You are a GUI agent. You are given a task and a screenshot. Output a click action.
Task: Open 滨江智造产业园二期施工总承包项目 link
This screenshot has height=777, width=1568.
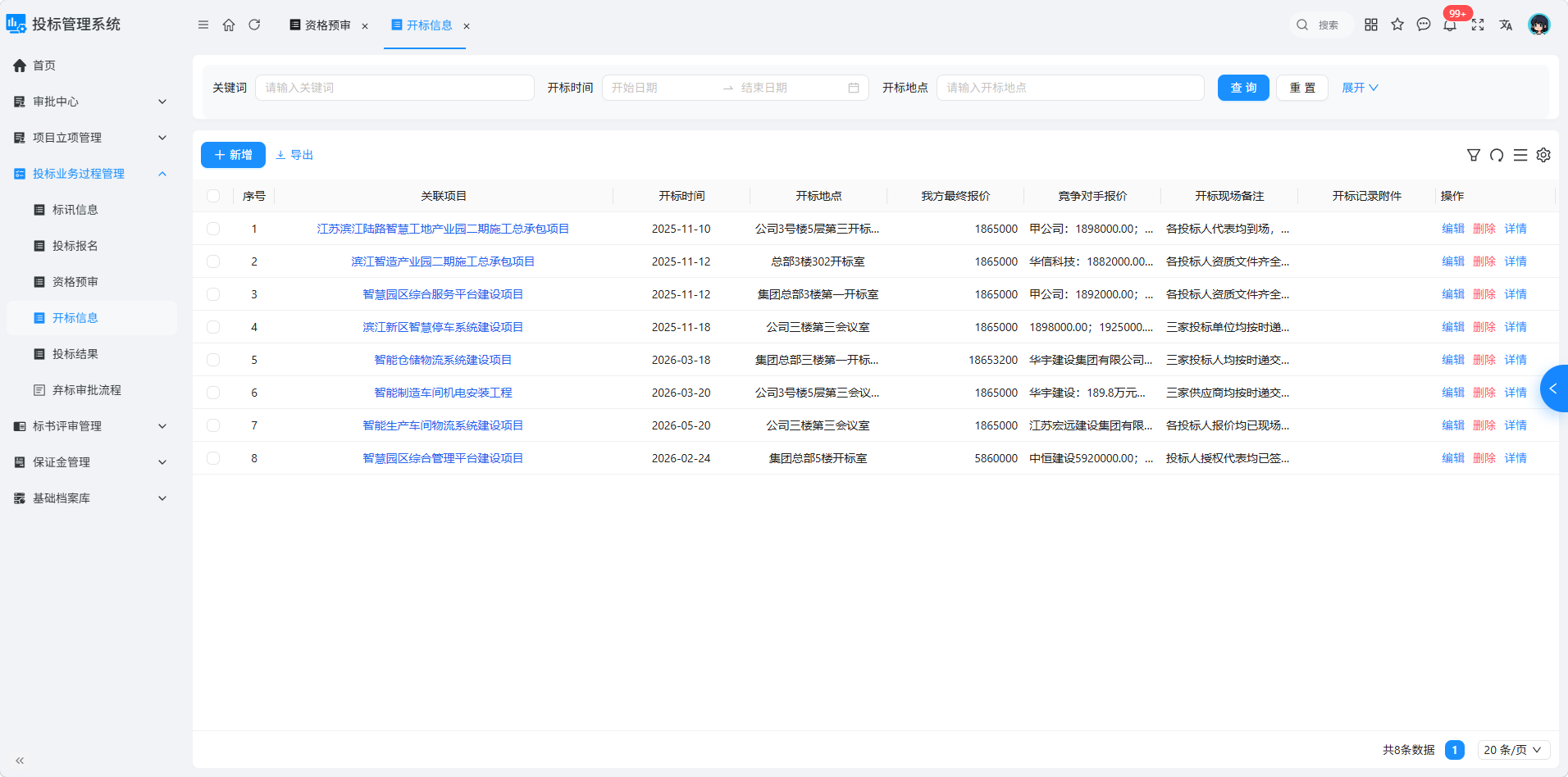tap(443, 261)
